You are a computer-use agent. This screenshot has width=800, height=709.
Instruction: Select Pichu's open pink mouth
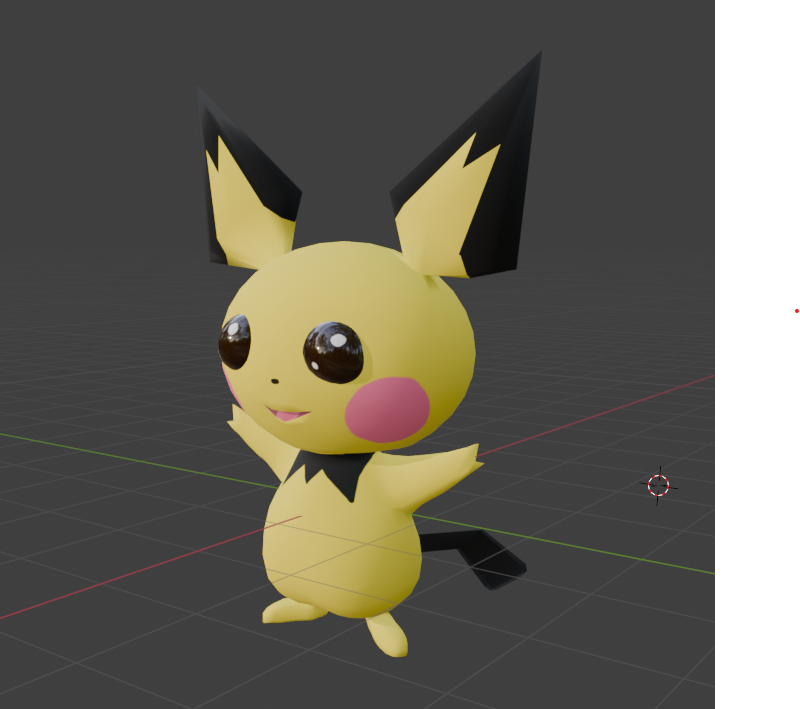click(287, 413)
